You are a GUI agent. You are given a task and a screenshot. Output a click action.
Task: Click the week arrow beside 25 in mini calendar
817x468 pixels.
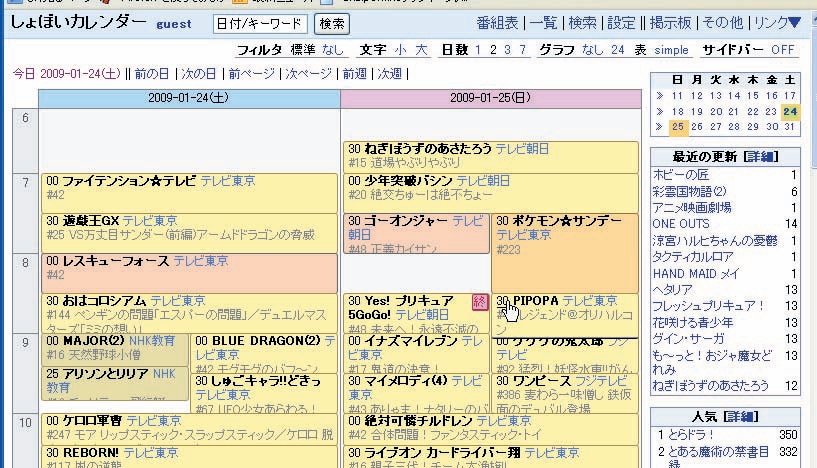(x=659, y=127)
